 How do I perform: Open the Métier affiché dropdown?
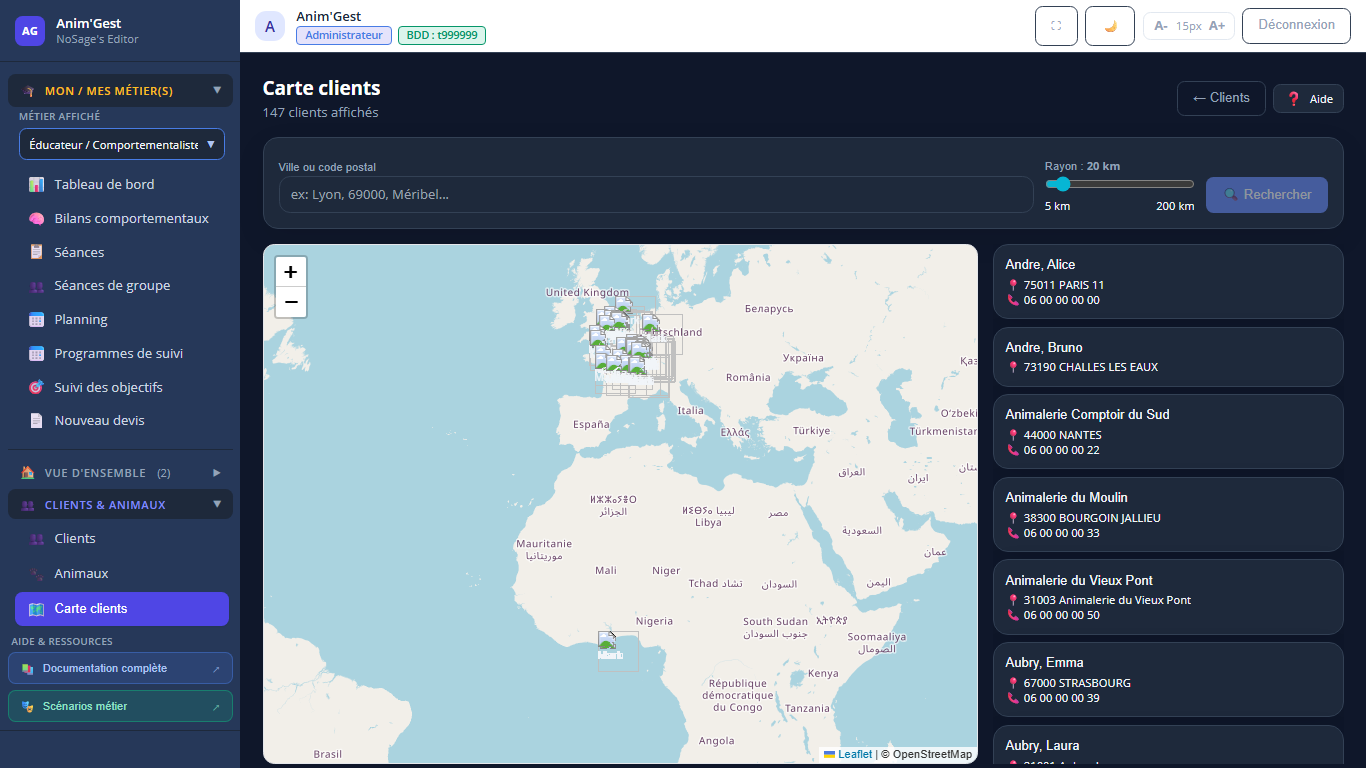[122, 144]
